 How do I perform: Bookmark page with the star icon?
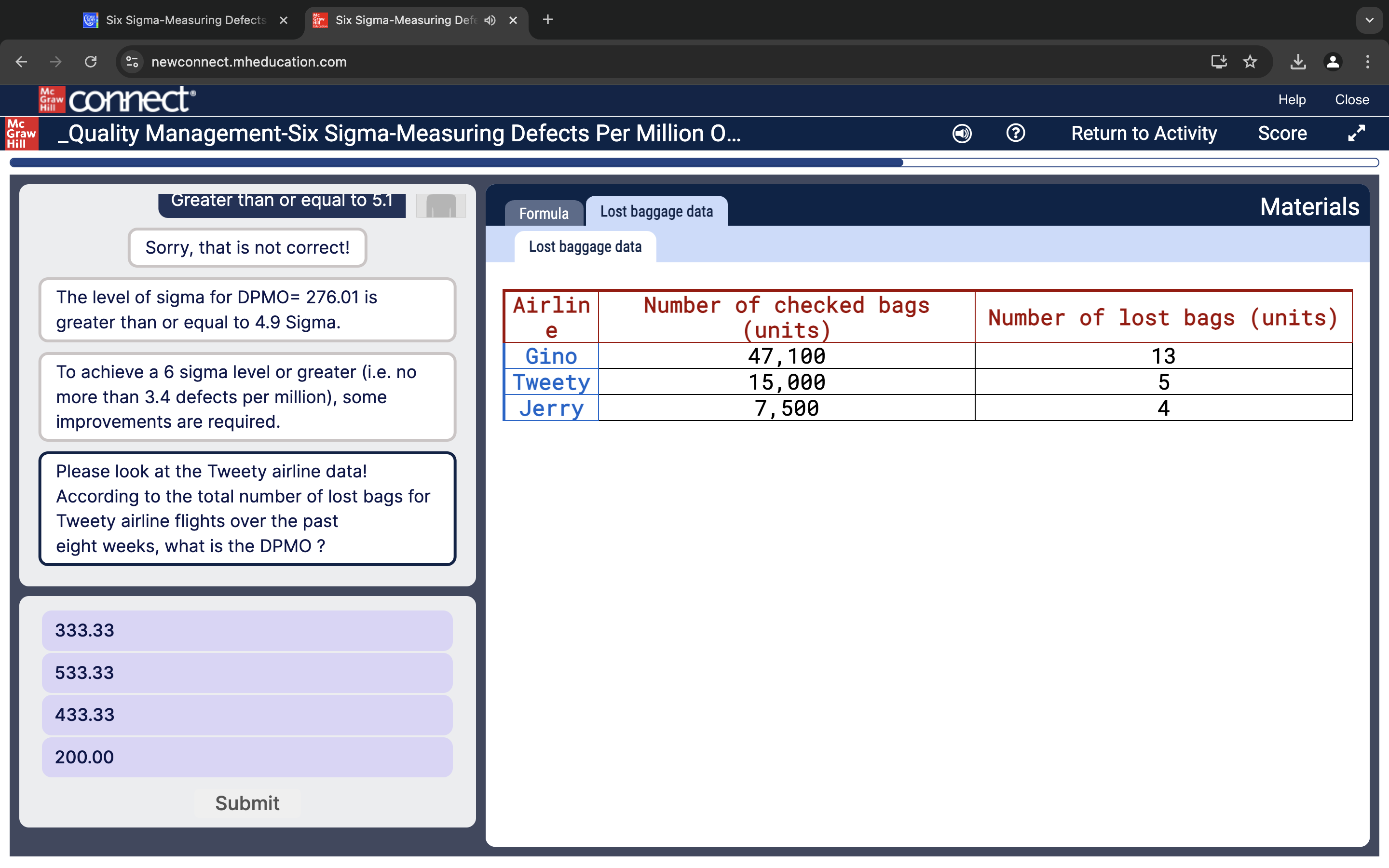coord(1250,61)
